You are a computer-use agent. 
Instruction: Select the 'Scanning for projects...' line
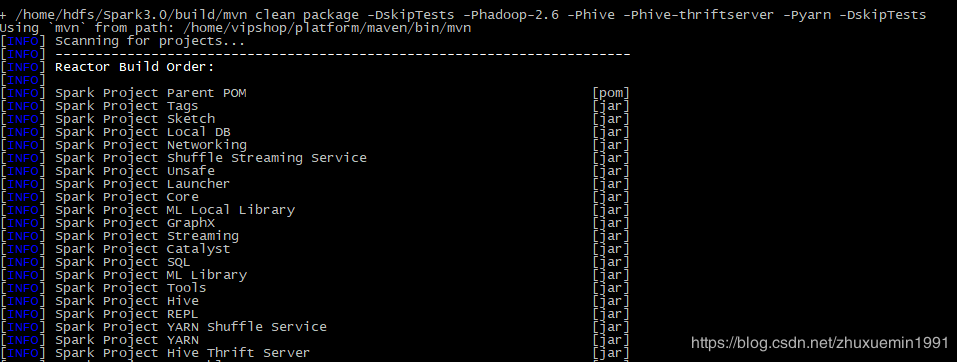(x=150, y=41)
